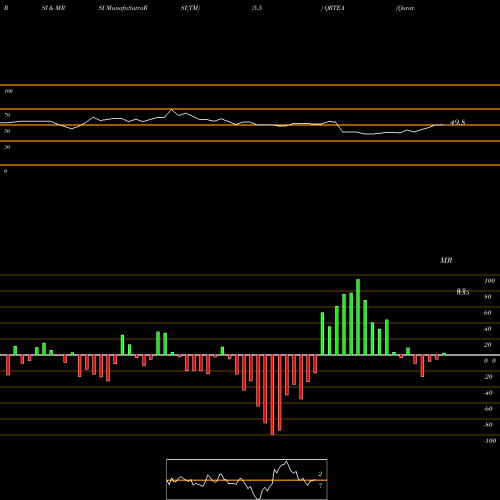
Task: Click the MR axis label 60
Action: [x=488, y=313]
